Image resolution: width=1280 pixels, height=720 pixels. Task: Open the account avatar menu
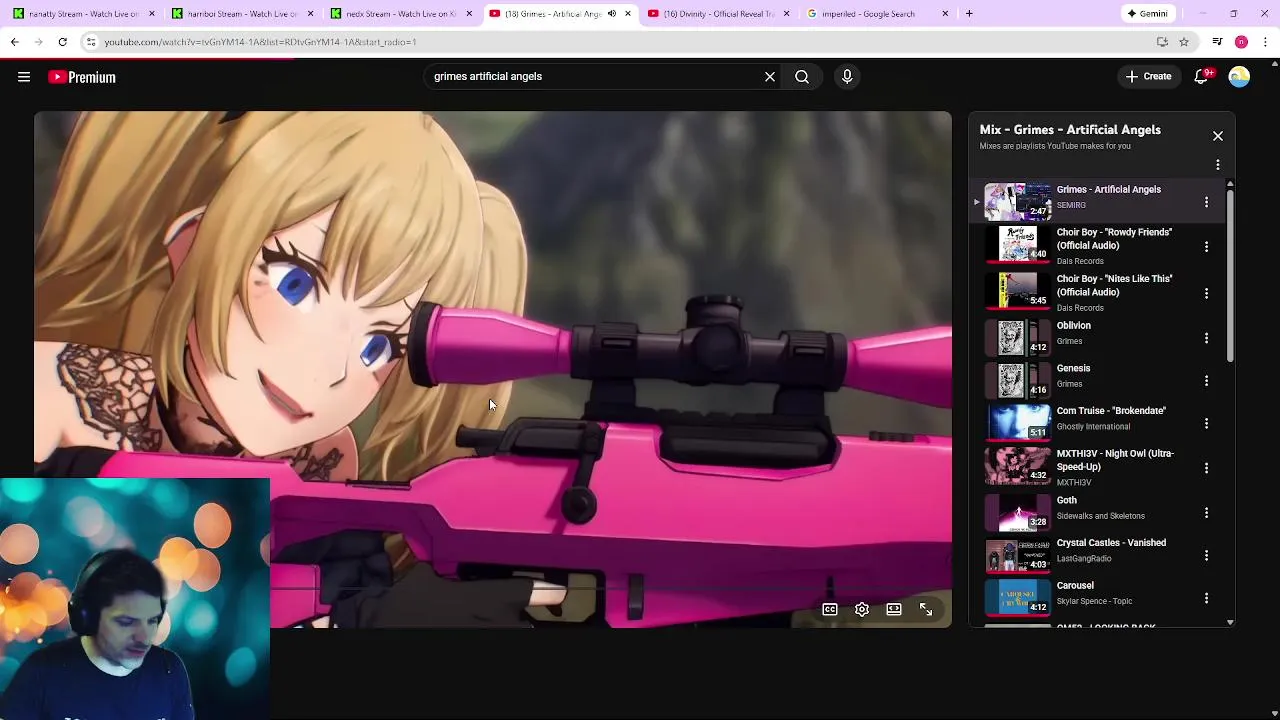(1239, 77)
